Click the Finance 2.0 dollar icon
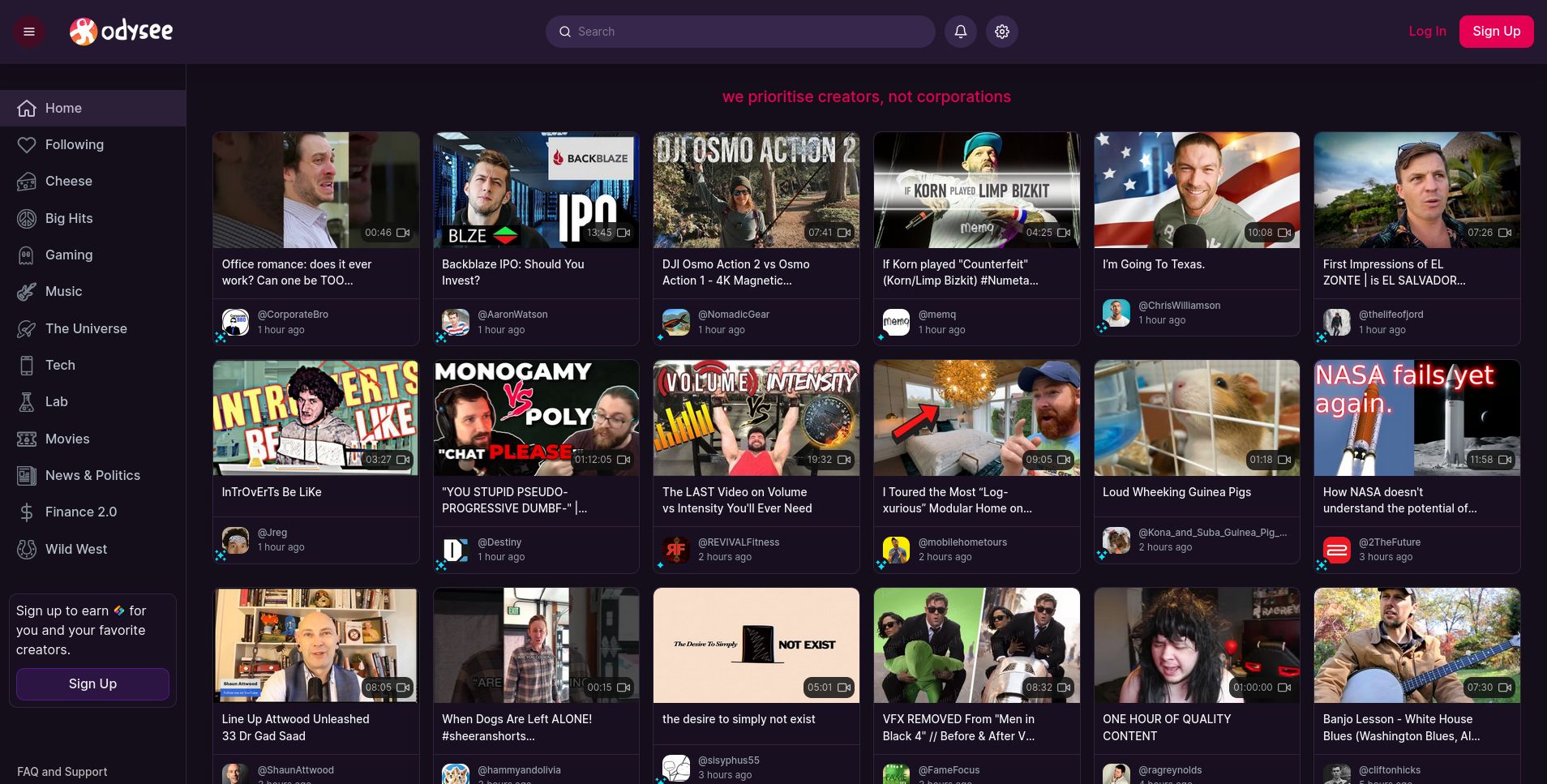 (x=27, y=512)
